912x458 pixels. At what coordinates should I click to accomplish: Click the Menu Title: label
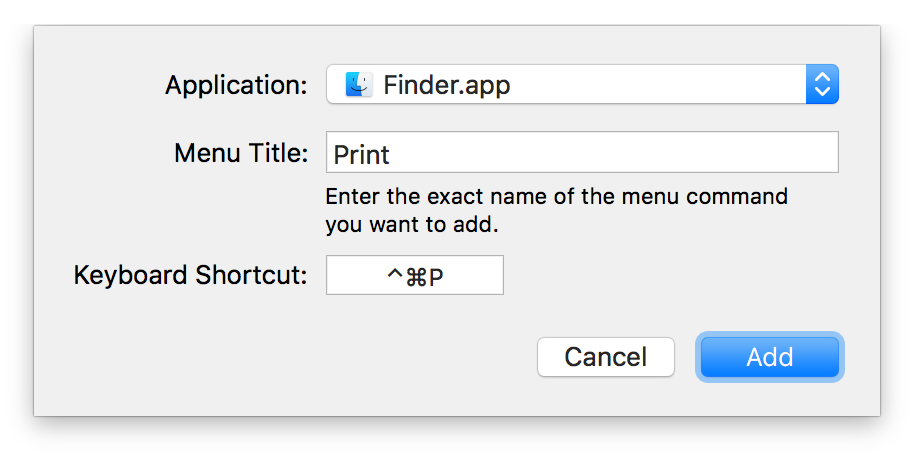tap(241, 153)
